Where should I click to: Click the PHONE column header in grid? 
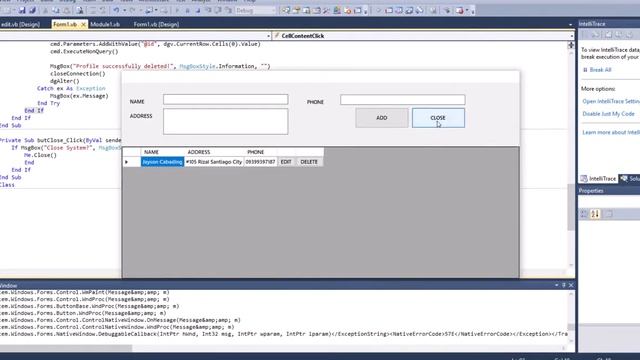pyautogui.click(x=260, y=152)
